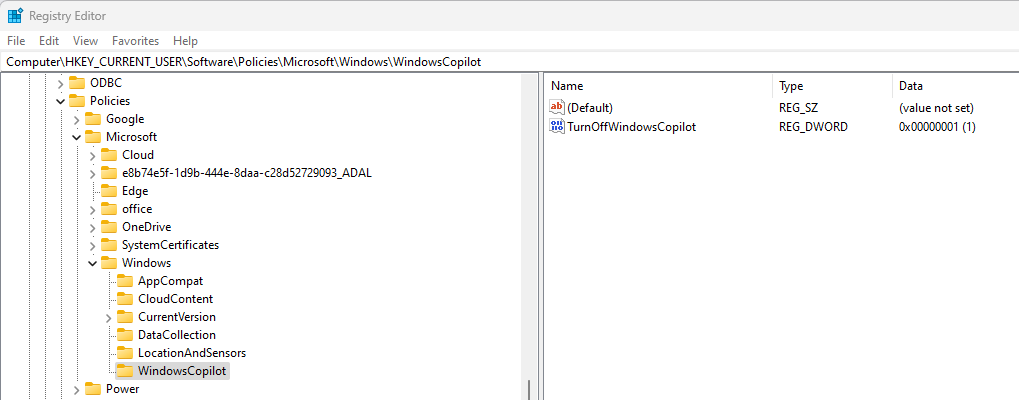Open the Help menu
The width and height of the screenshot is (1019, 400).
185,41
